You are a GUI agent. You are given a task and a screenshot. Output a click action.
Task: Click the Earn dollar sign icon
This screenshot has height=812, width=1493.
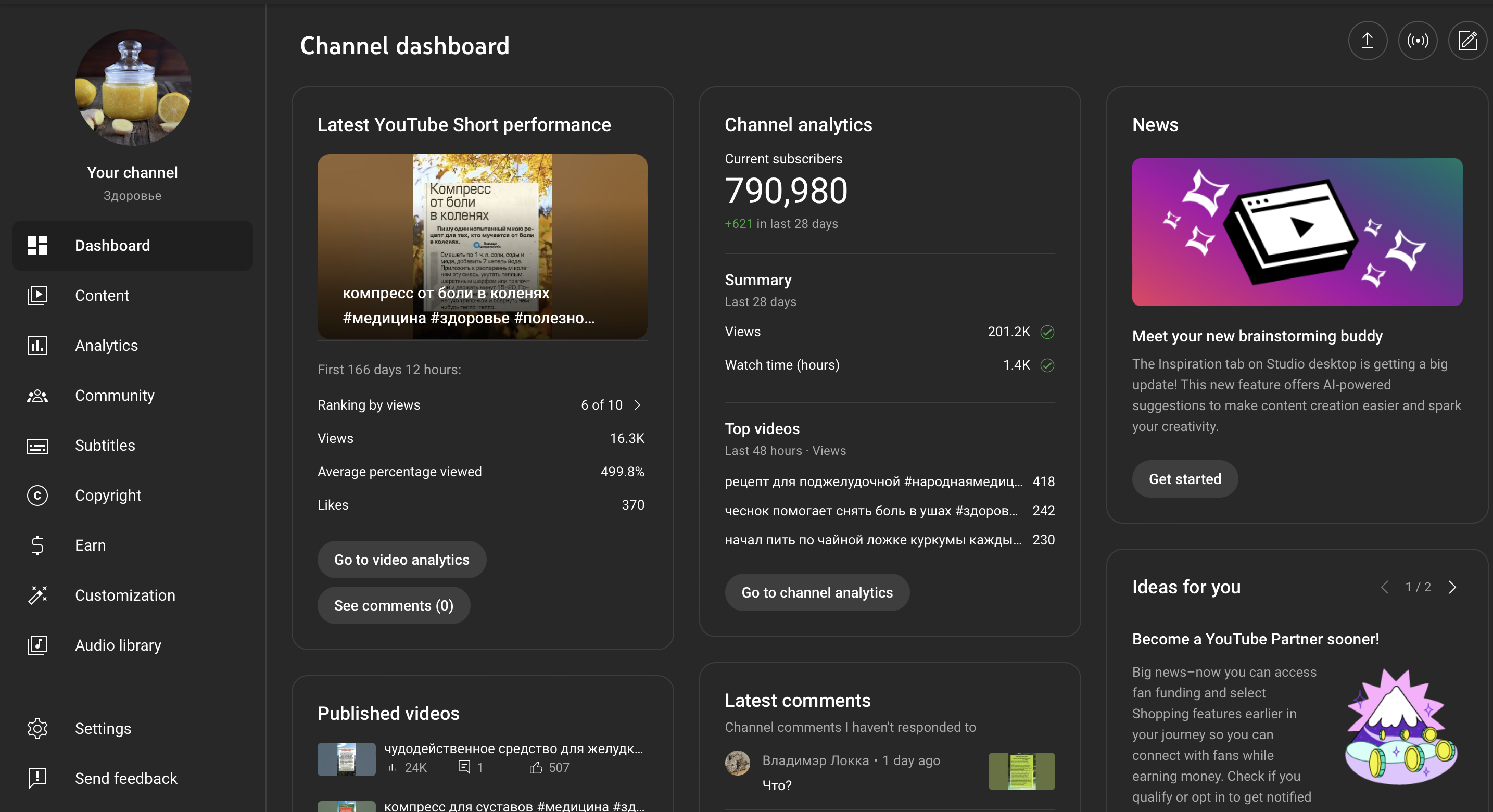click(x=37, y=545)
